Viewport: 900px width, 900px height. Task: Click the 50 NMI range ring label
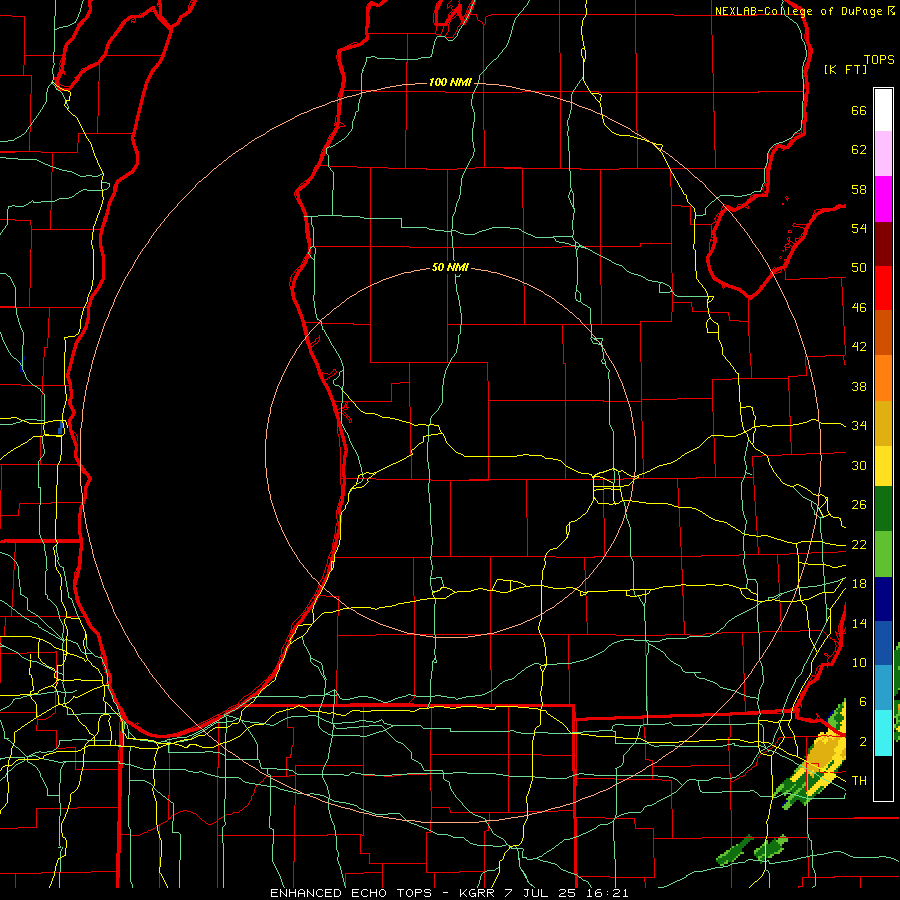point(450,267)
